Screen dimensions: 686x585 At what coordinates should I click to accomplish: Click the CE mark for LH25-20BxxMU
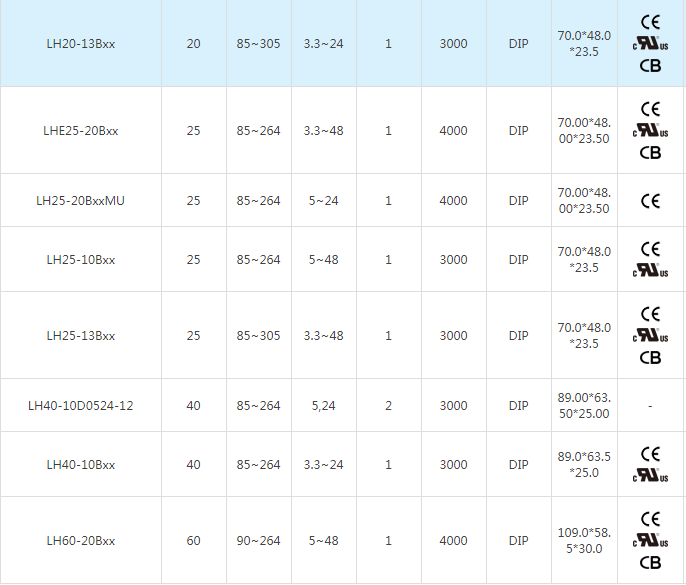[650, 201]
